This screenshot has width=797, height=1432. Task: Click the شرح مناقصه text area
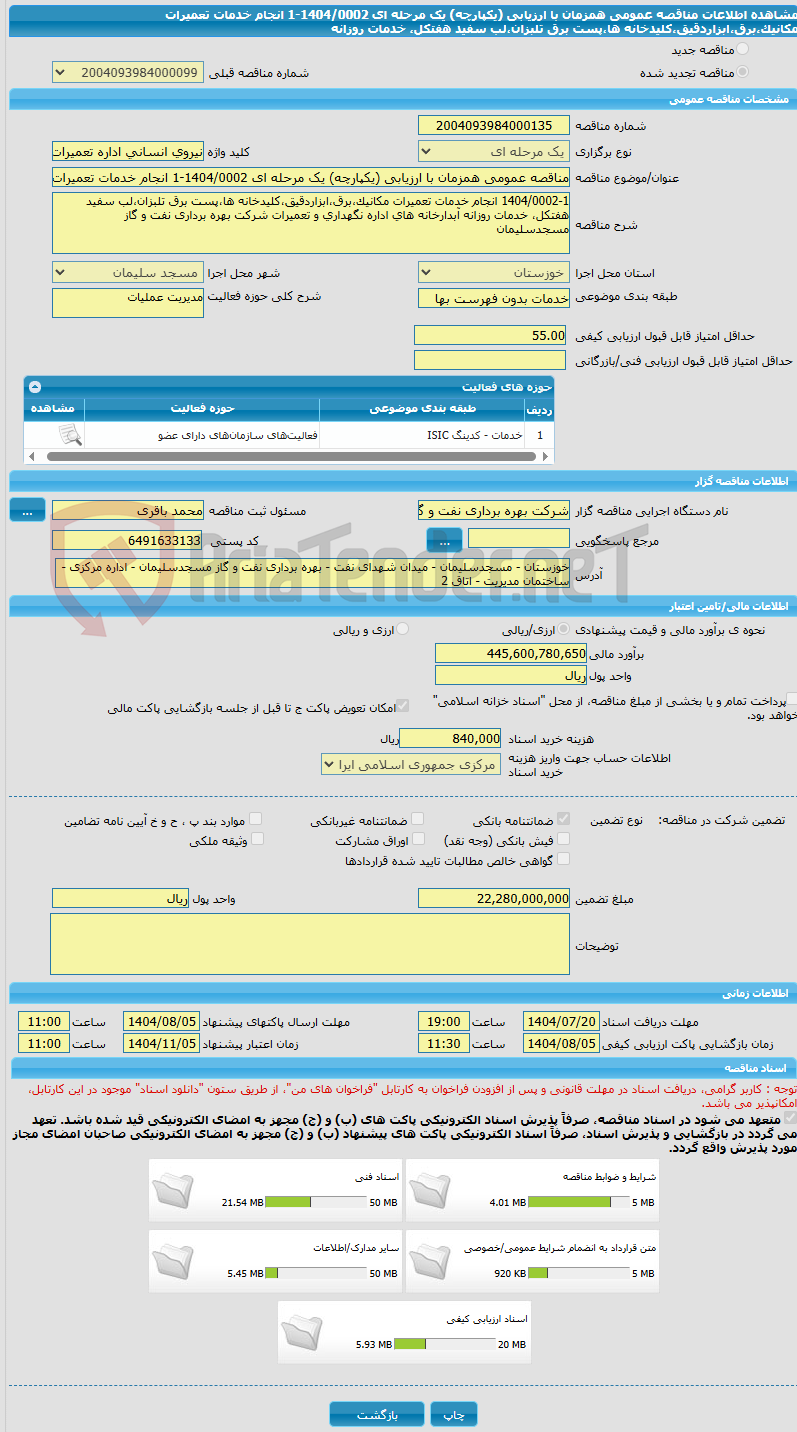[x=311, y=223]
